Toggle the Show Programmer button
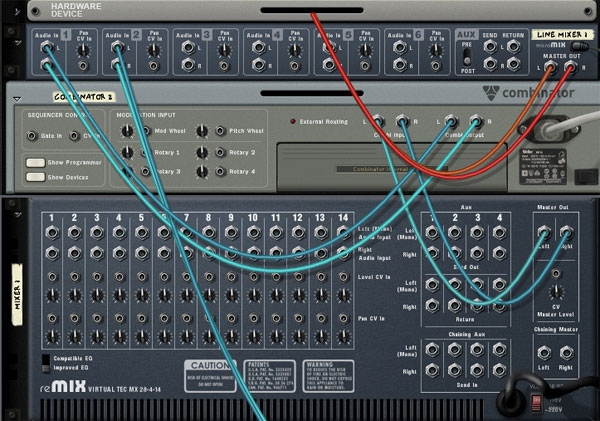 [35, 163]
